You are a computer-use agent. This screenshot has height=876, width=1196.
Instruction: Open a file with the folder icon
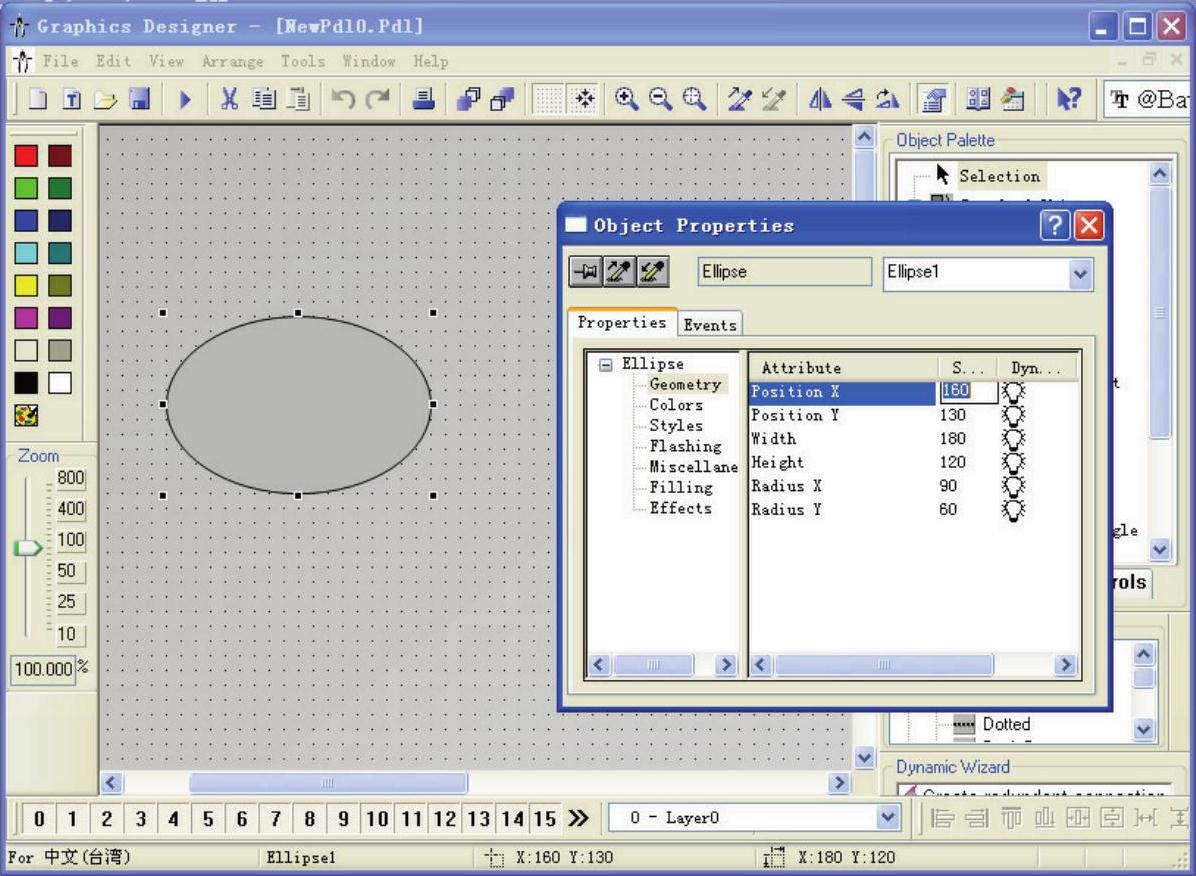tap(106, 99)
